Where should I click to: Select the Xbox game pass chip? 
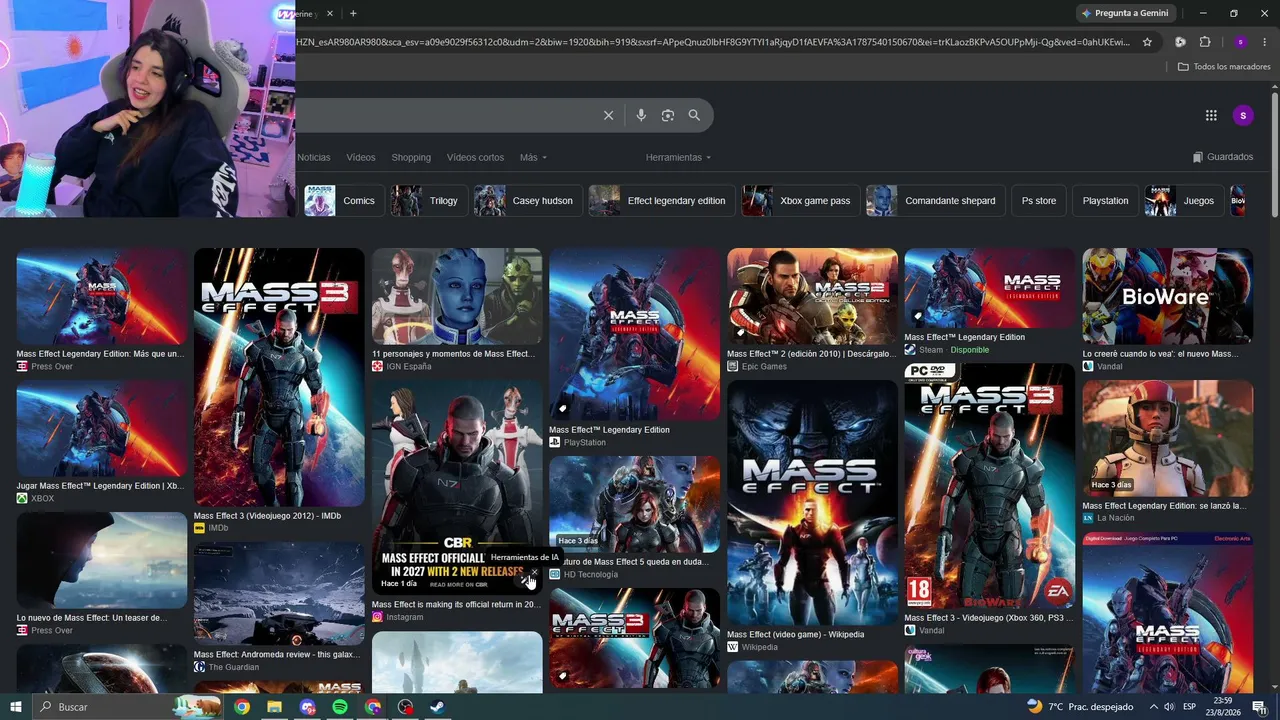point(801,201)
